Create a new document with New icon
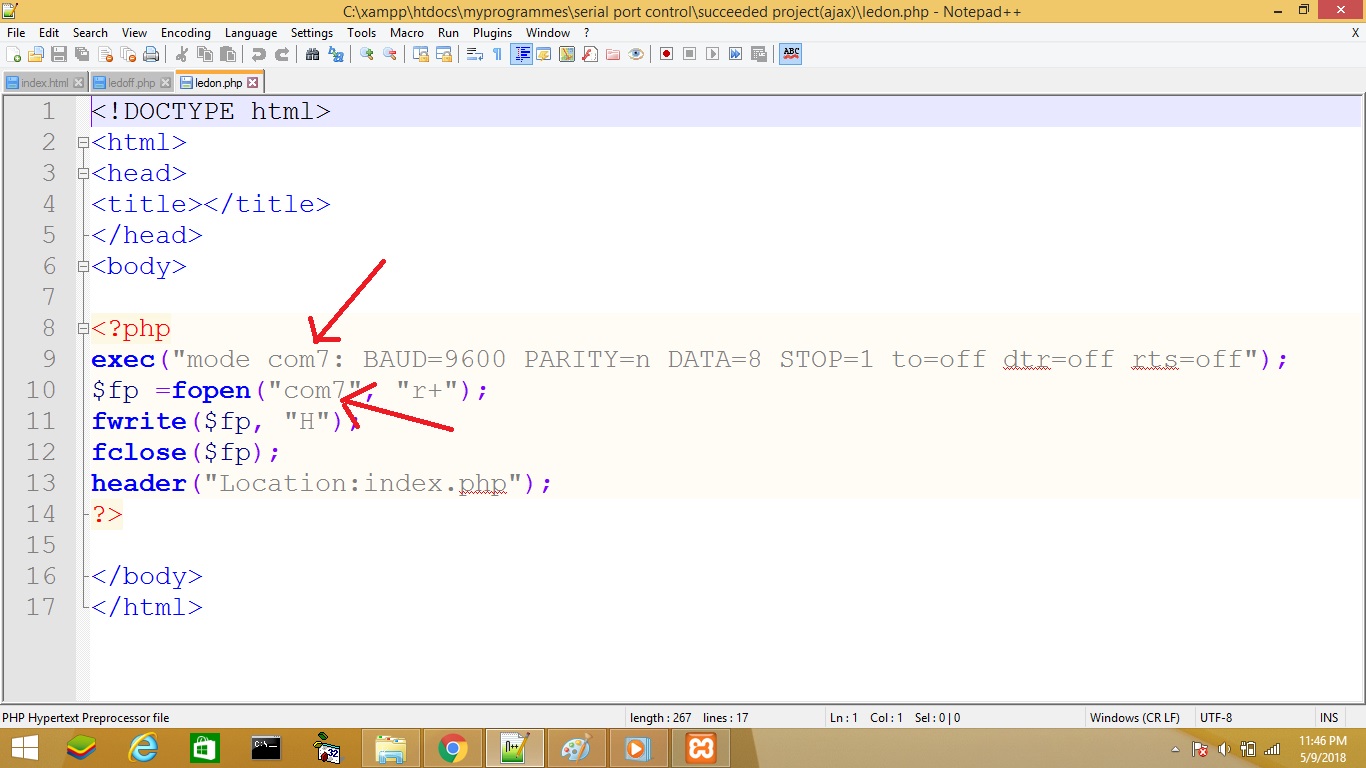Image resolution: width=1366 pixels, height=768 pixels. click(x=13, y=54)
